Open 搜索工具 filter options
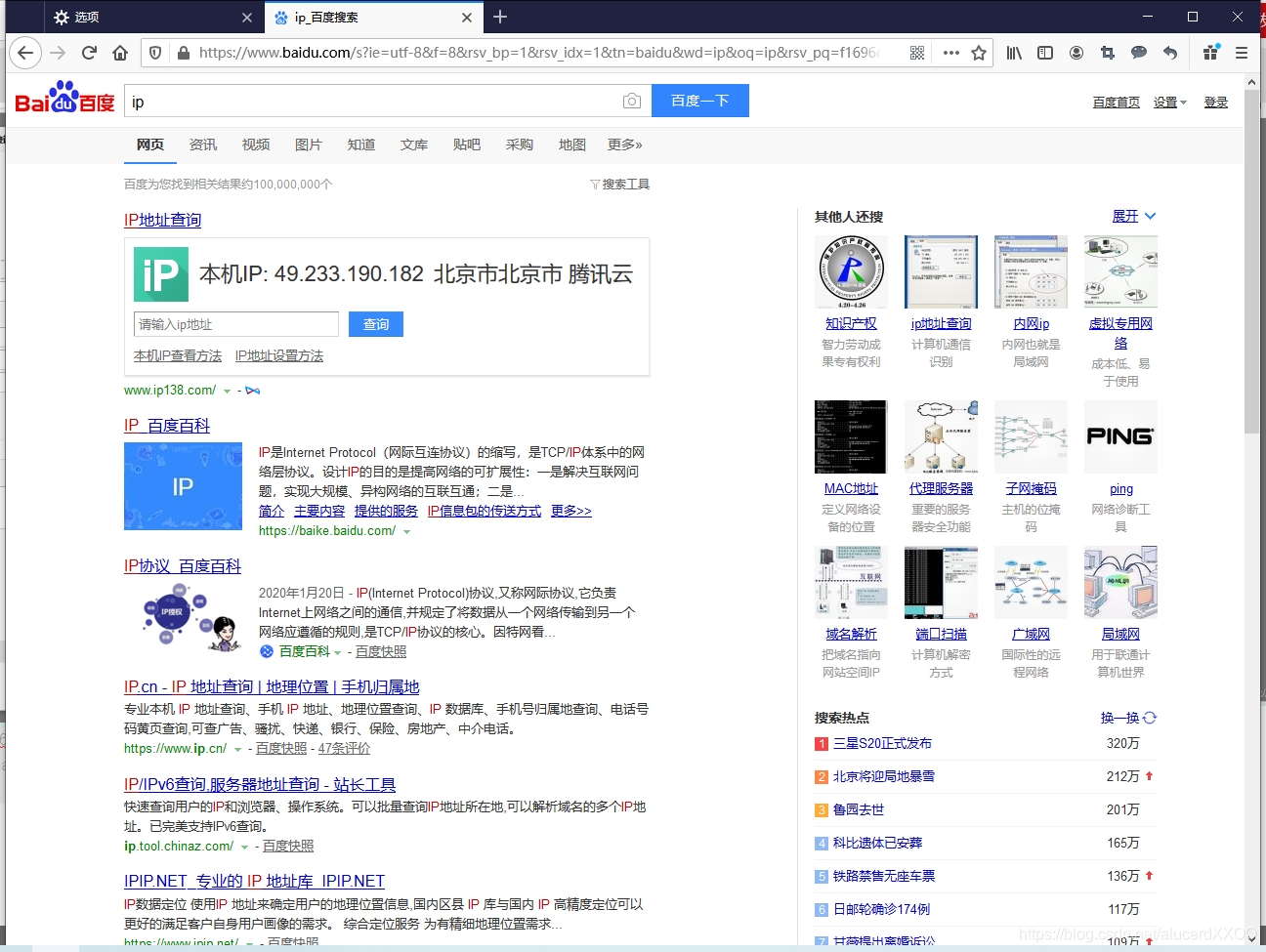Image resolution: width=1266 pixels, height=952 pixels. pos(620,184)
